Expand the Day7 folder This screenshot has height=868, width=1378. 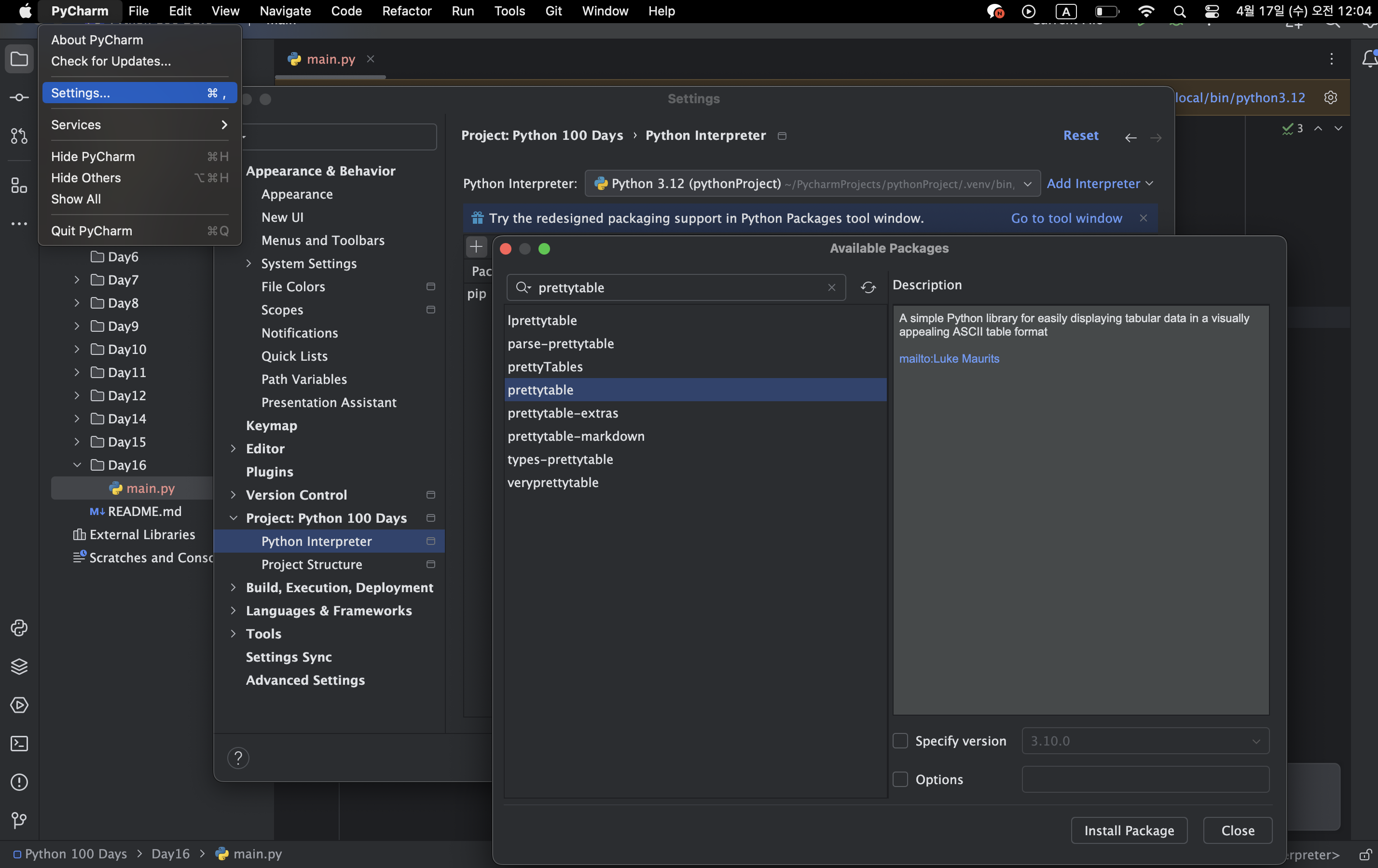(77, 280)
